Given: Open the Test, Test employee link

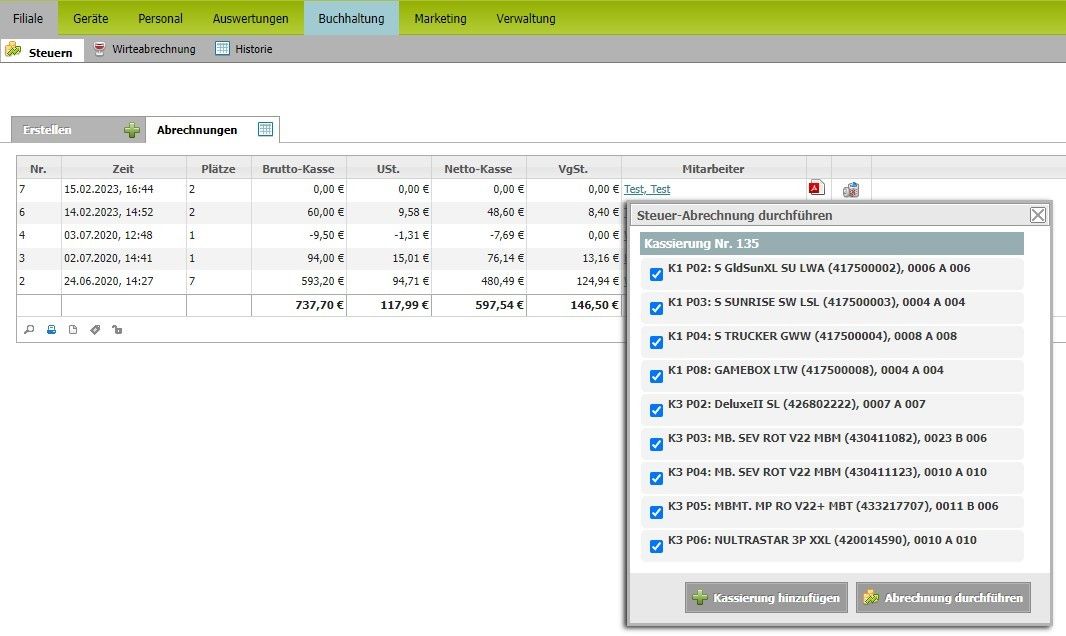Looking at the screenshot, I should pos(647,189).
